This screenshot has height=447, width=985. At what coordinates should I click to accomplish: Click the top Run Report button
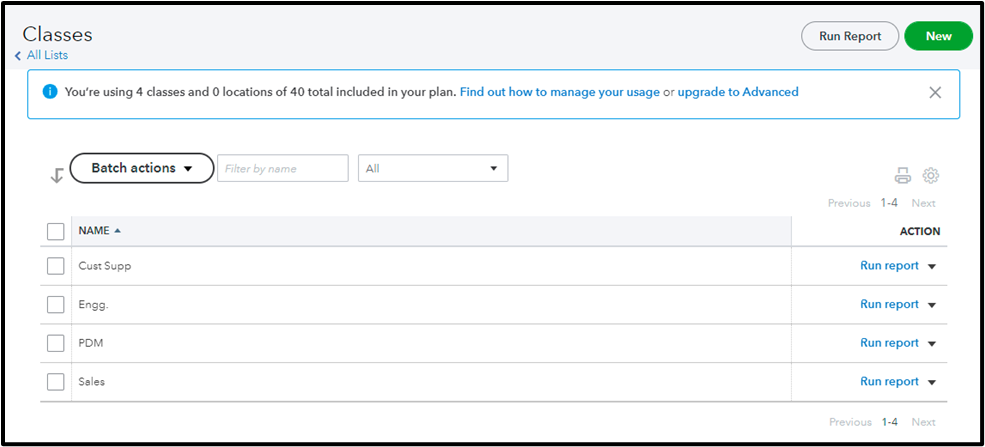pos(850,36)
